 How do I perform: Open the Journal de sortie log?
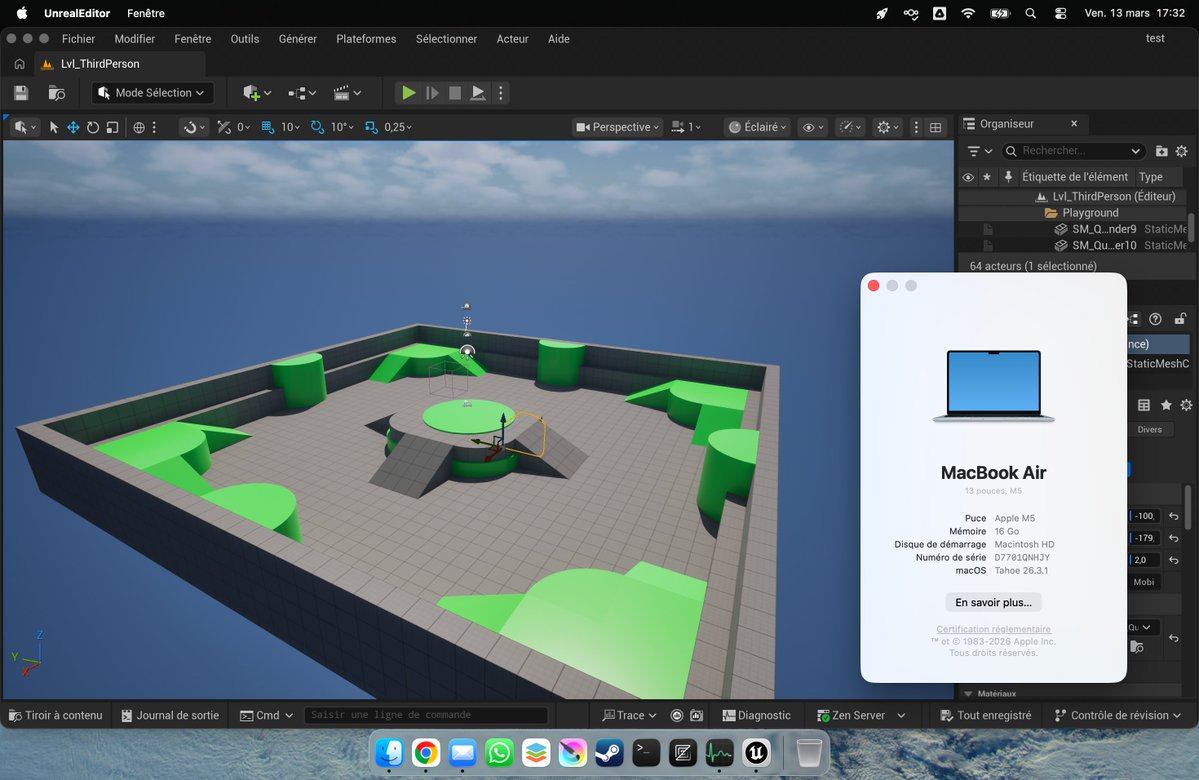click(x=170, y=716)
